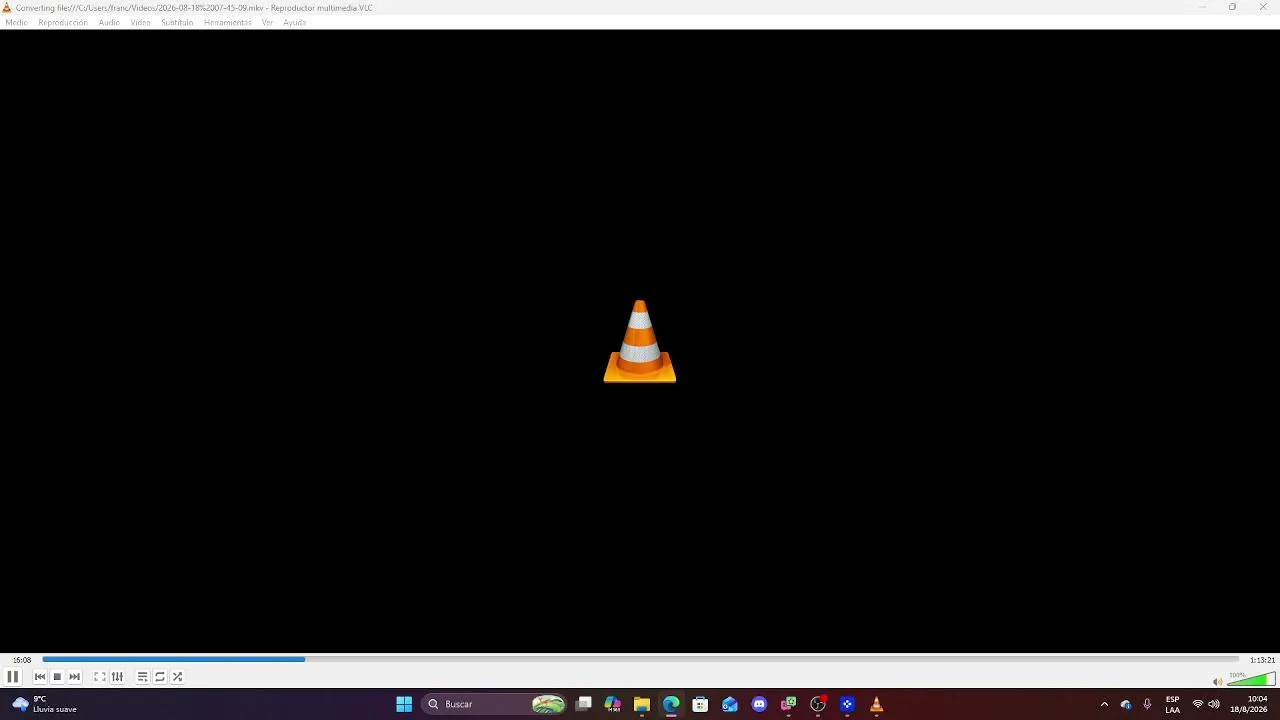Viewport: 1280px width, 720px height.
Task: Open the Ayuda menu
Action: coord(294,22)
